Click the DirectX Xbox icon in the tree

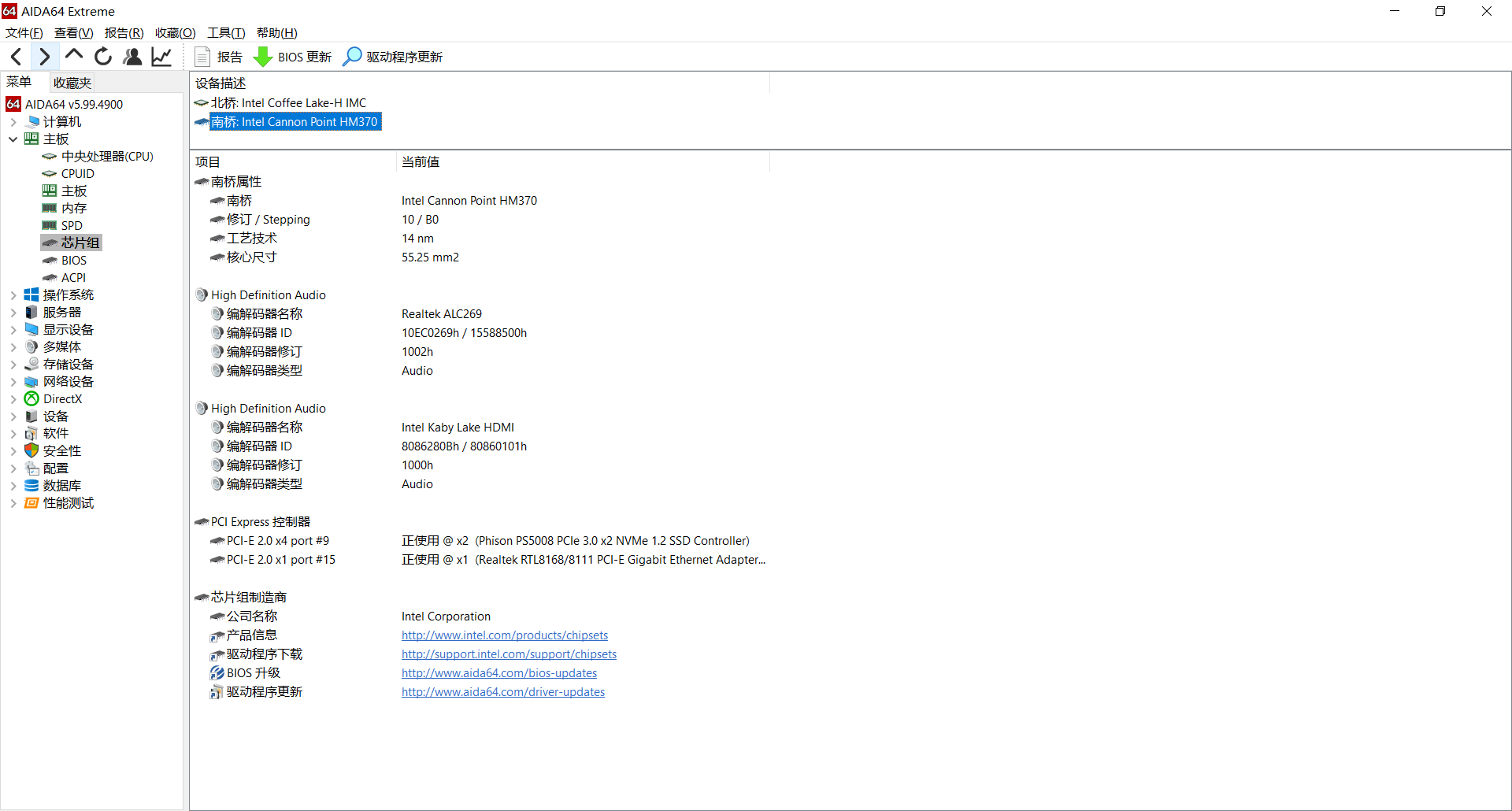31,399
